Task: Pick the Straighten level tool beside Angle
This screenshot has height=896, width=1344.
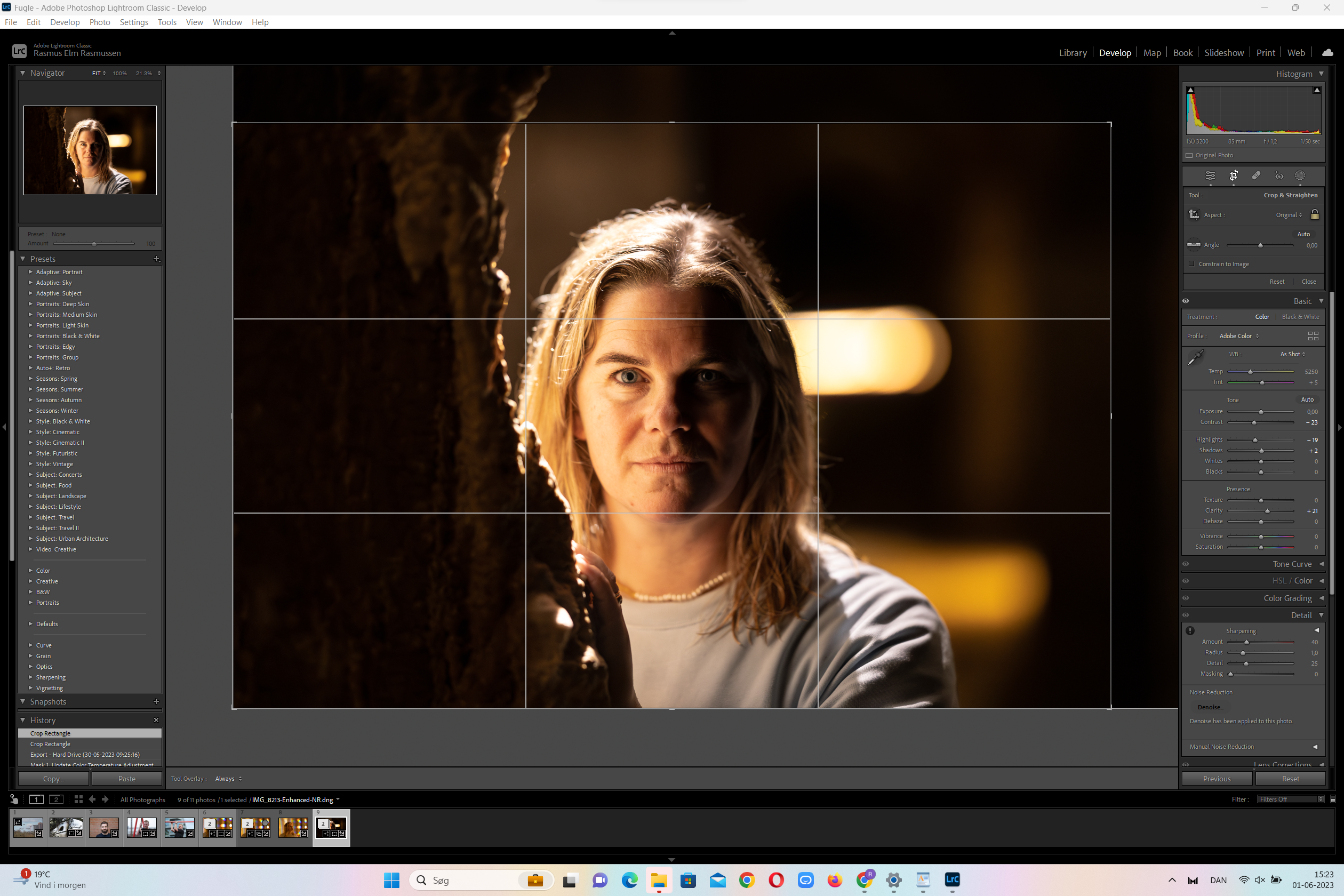Action: 1194,245
